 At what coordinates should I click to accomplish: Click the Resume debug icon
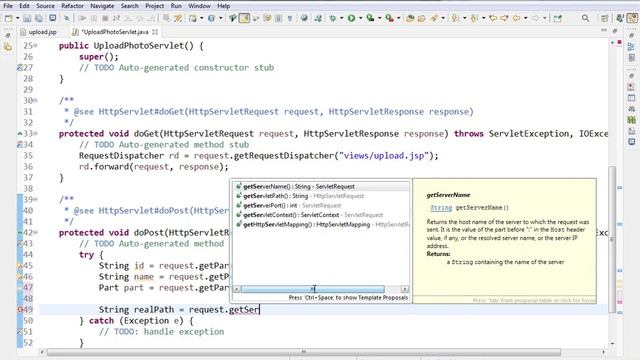coord(82,18)
